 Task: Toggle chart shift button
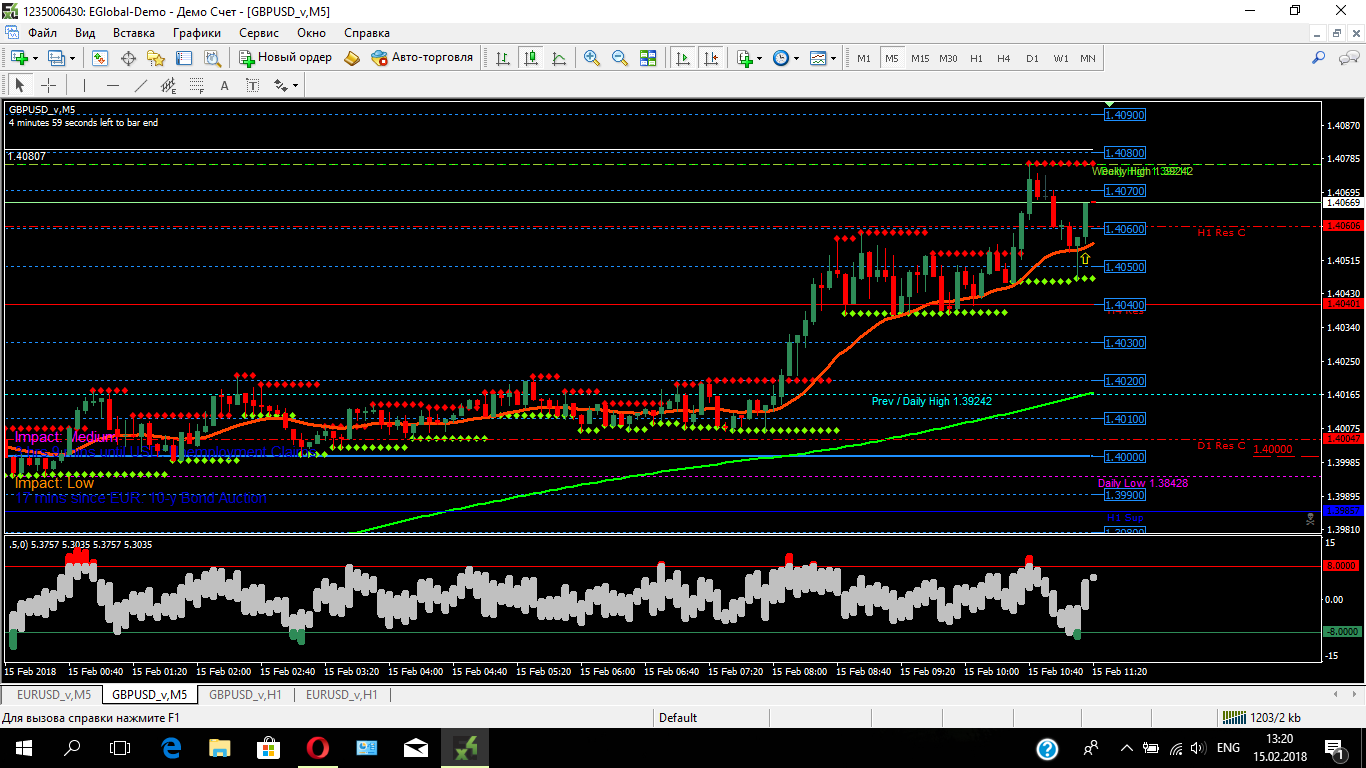711,58
